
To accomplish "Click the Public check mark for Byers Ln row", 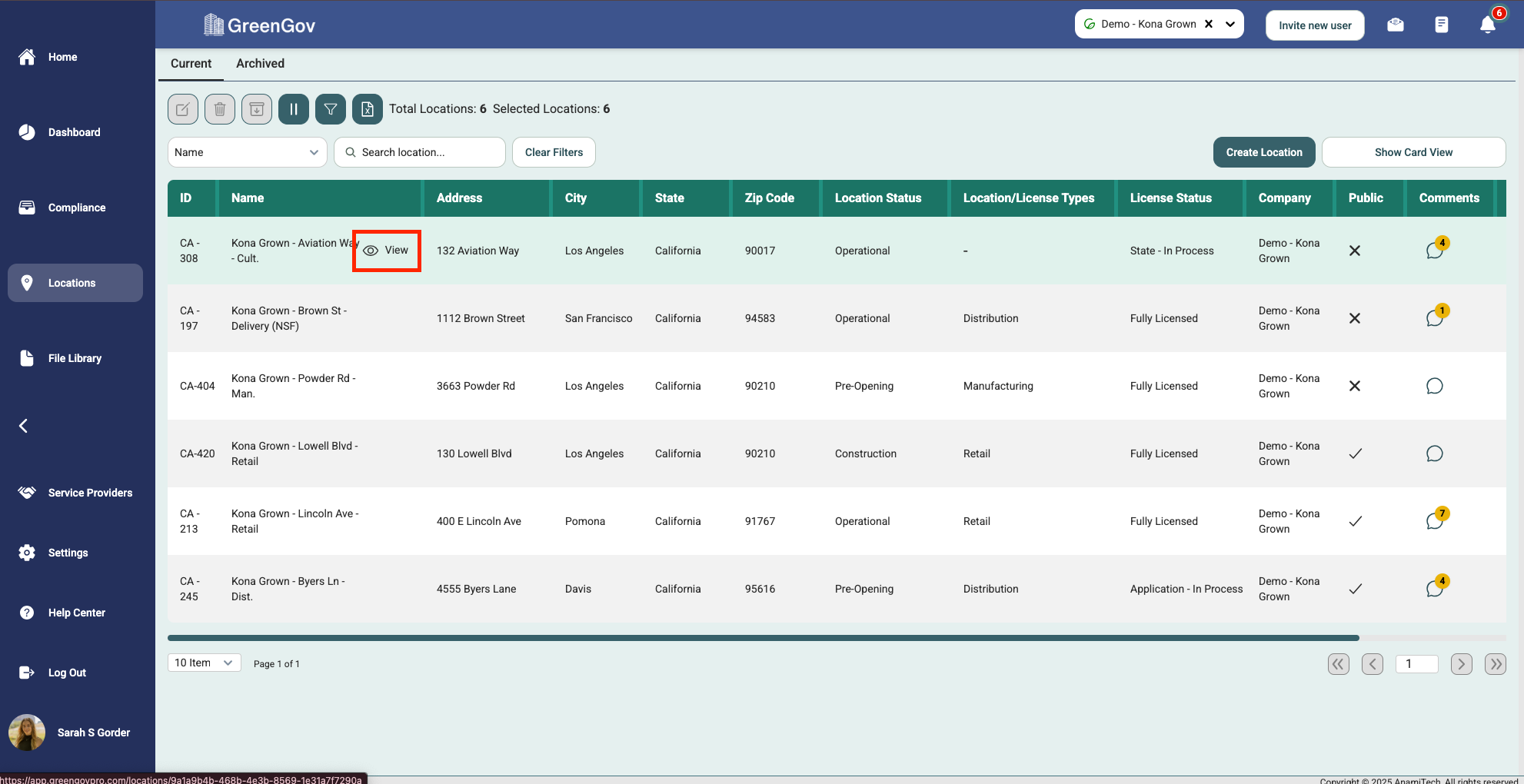I will coord(1356,589).
